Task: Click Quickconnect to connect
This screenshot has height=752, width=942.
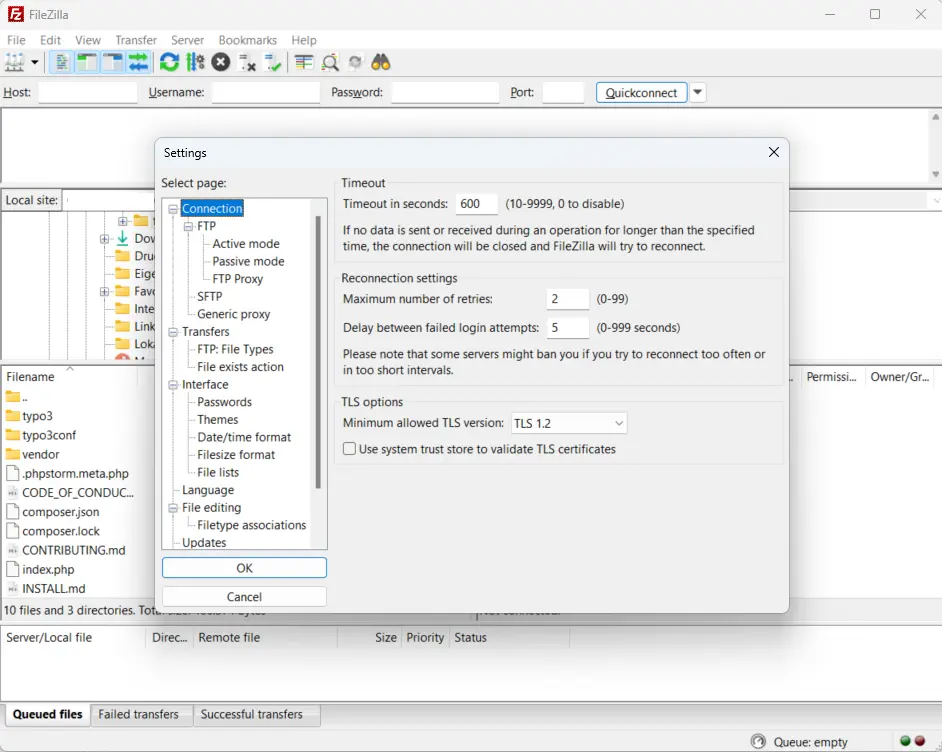Action: pyautogui.click(x=641, y=91)
